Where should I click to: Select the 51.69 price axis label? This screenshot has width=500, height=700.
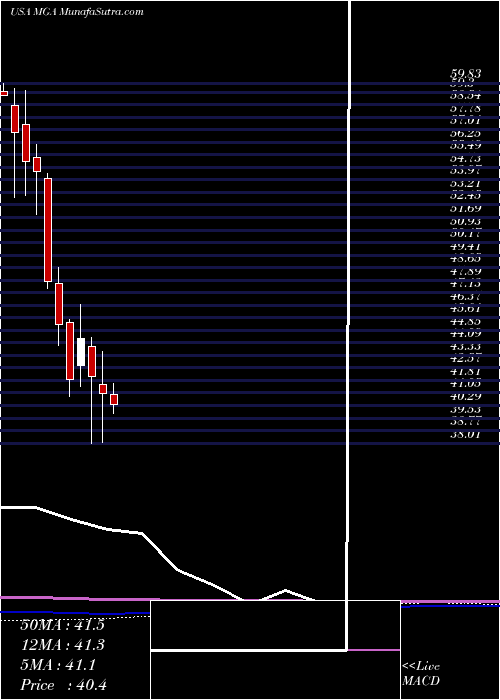click(x=465, y=208)
